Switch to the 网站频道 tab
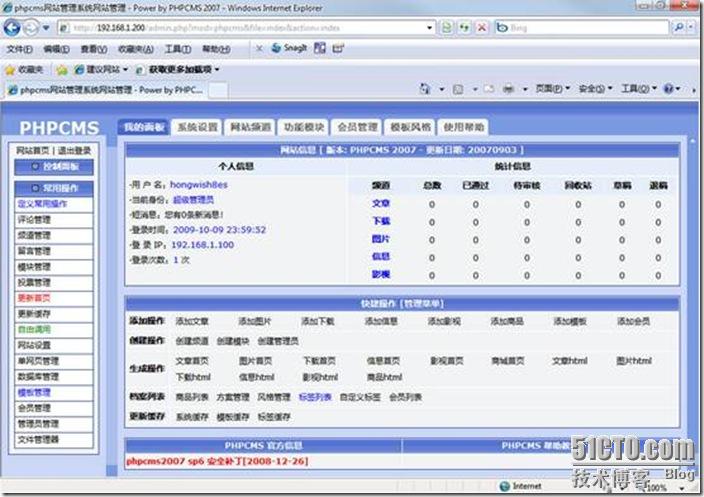The image size is (704, 497). pos(251,127)
